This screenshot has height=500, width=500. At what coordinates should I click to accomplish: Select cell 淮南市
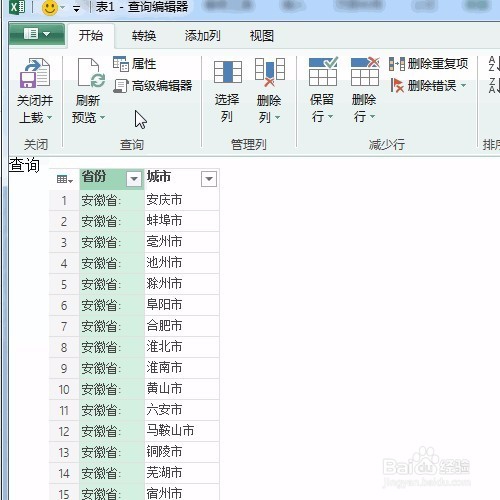point(182,368)
